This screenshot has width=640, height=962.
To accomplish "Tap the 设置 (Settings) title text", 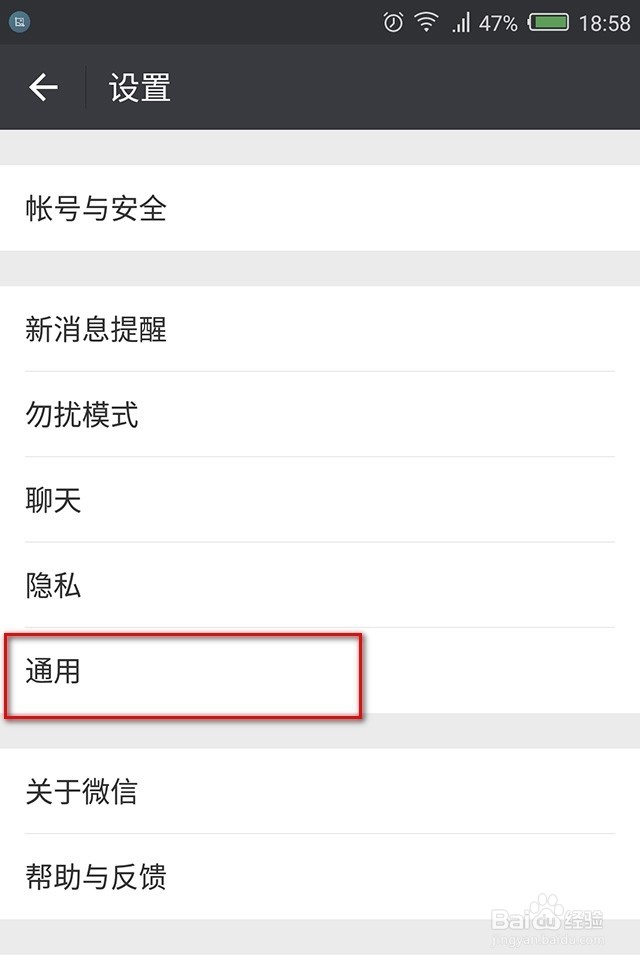I will tap(139, 87).
